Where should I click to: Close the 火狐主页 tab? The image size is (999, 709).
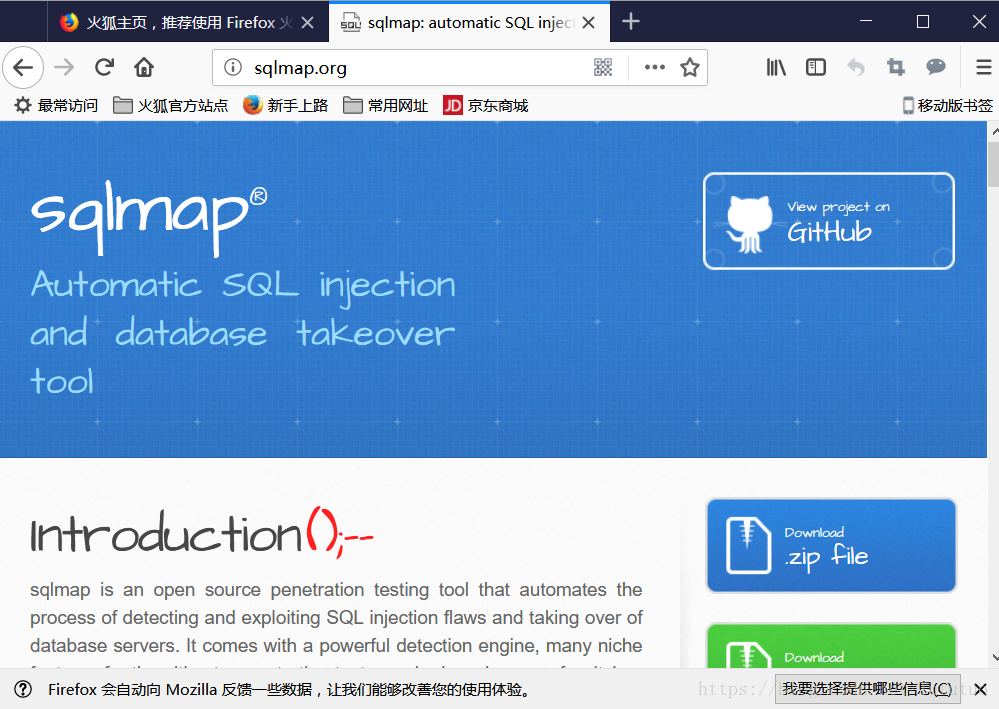pos(307,22)
